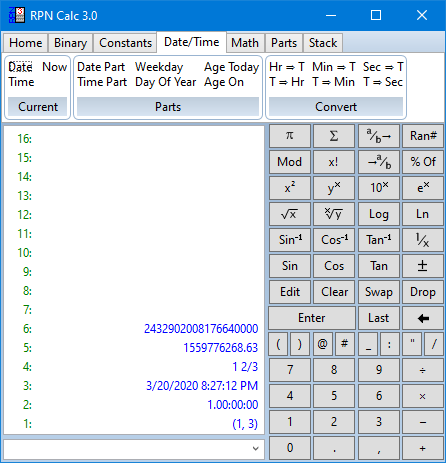
Task: Click the square root of x key
Action: (x=289, y=214)
